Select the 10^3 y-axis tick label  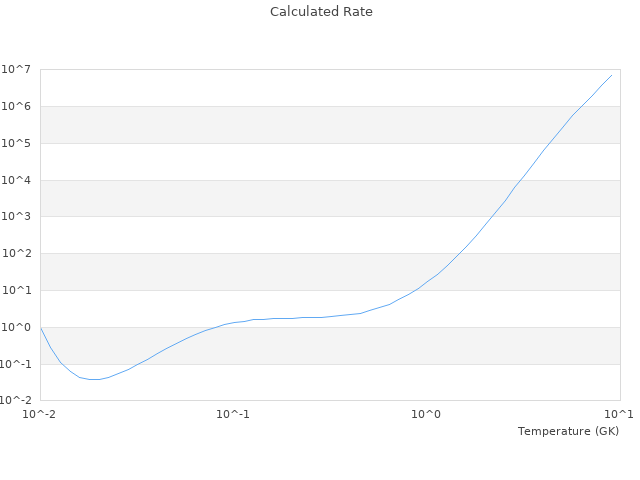click(17, 217)
